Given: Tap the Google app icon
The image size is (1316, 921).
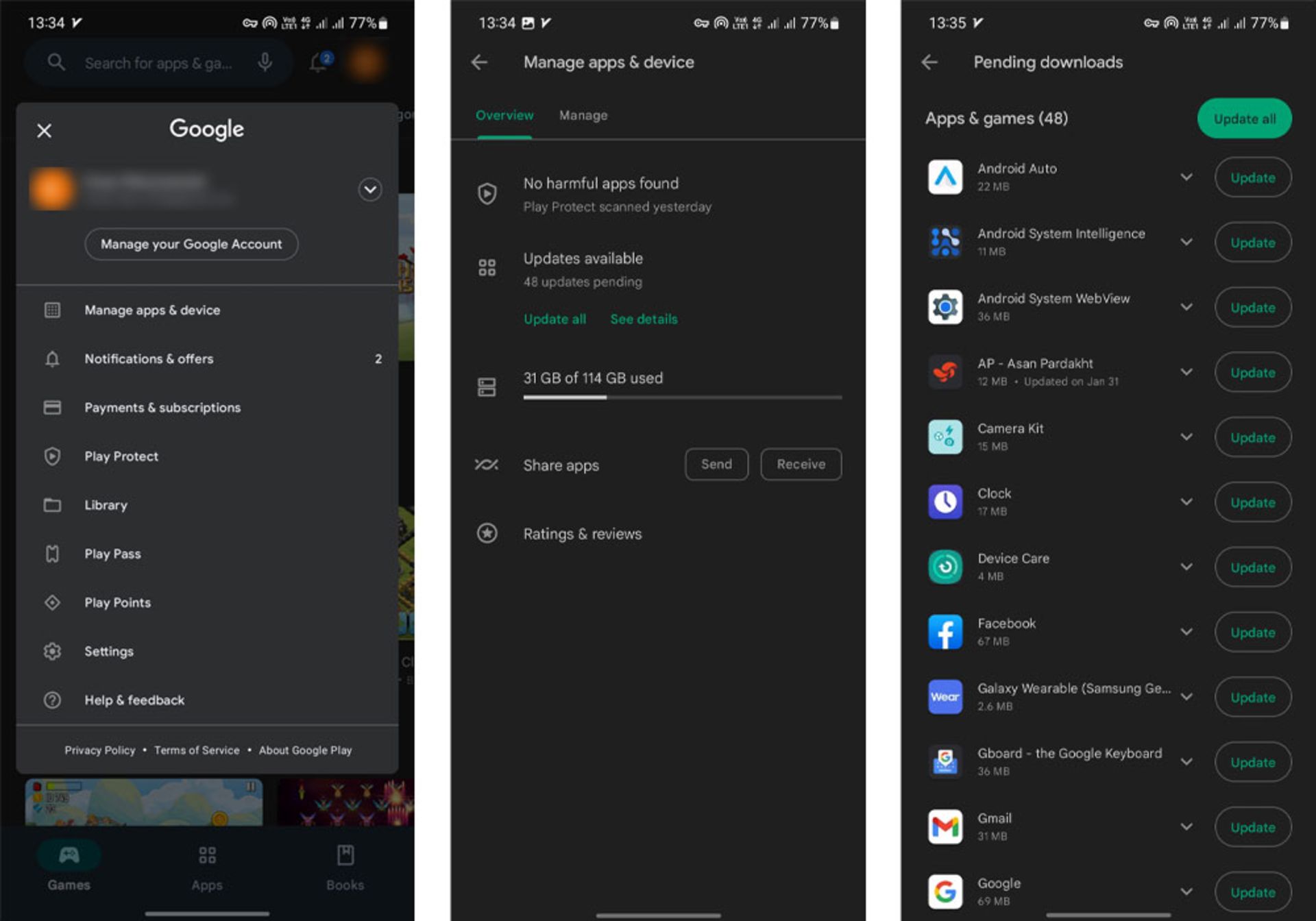Looking at the screenshot, I should click(945, 892).
